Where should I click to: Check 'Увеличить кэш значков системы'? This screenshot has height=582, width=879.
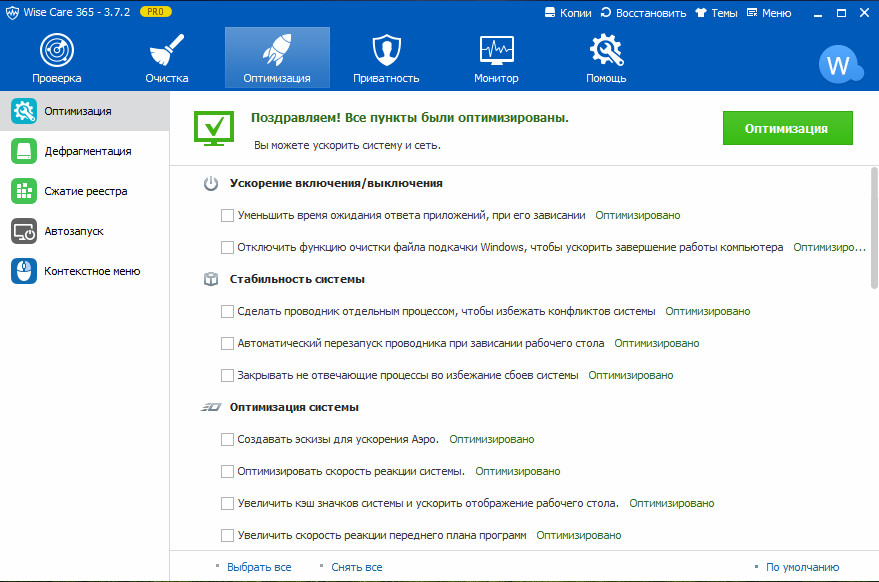227,504
